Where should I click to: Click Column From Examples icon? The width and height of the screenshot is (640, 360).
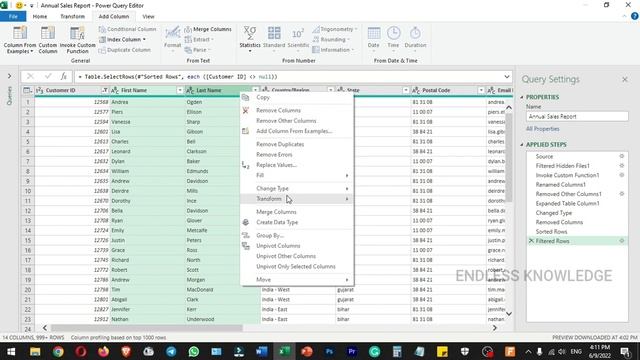(20, 33)
